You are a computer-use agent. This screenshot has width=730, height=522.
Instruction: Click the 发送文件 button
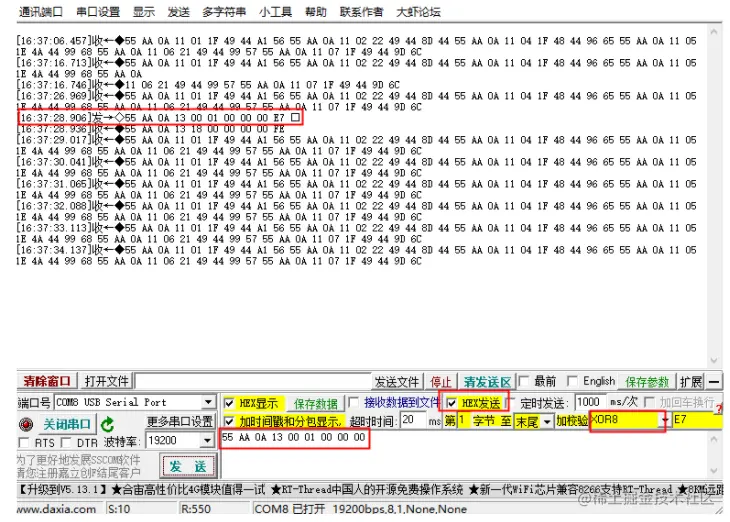pos(397,382)
